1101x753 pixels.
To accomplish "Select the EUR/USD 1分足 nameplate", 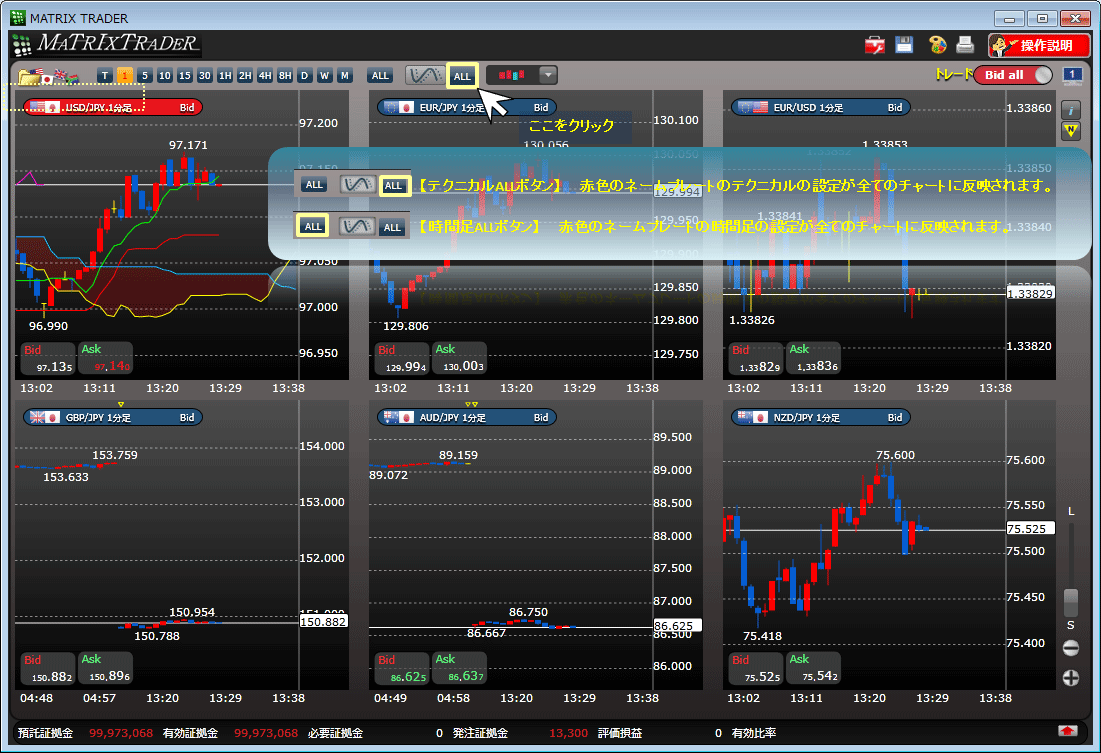I will [x=821, y=107].
